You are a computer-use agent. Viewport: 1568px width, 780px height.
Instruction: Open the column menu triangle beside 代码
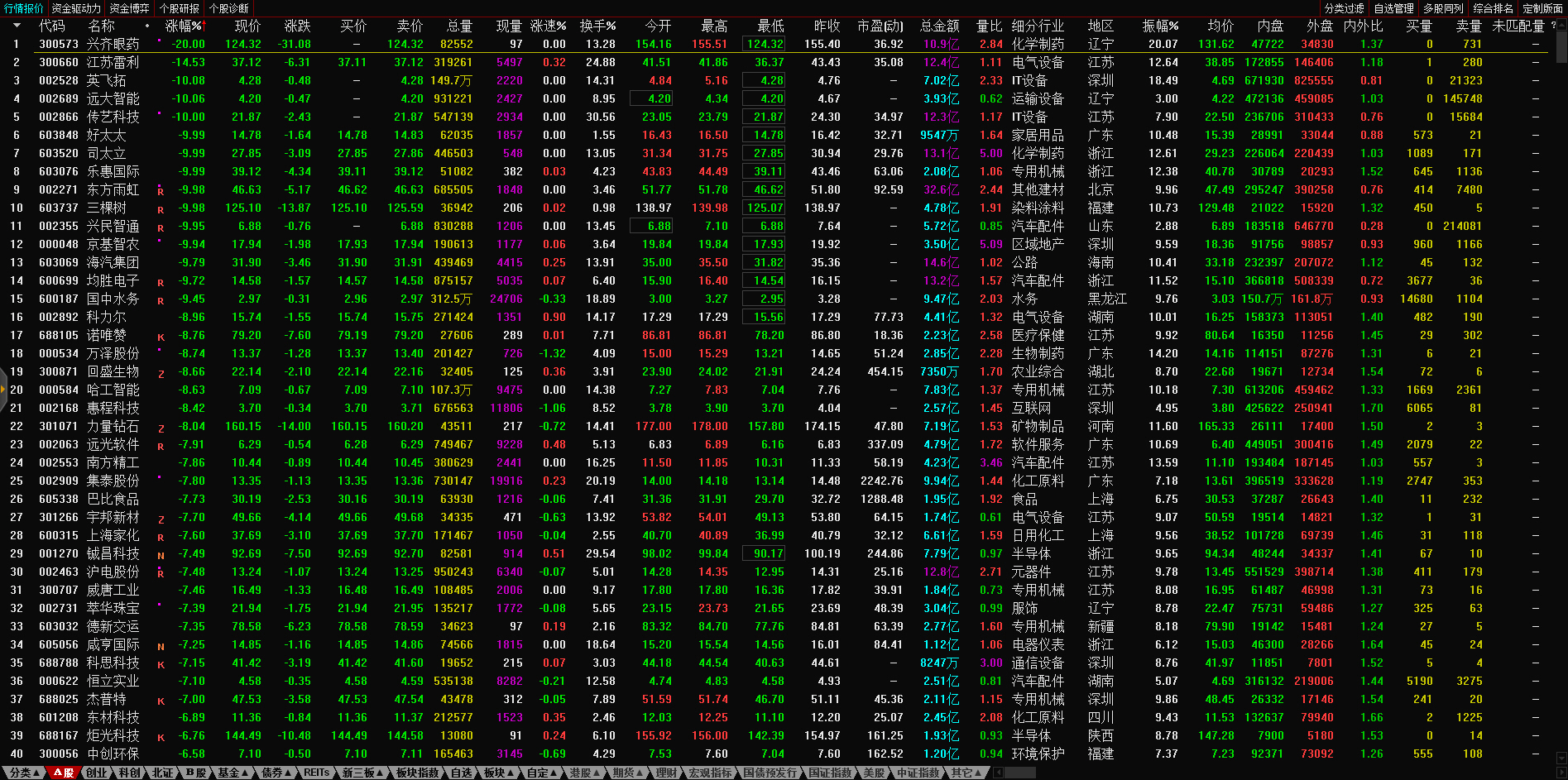click(17, 26)
